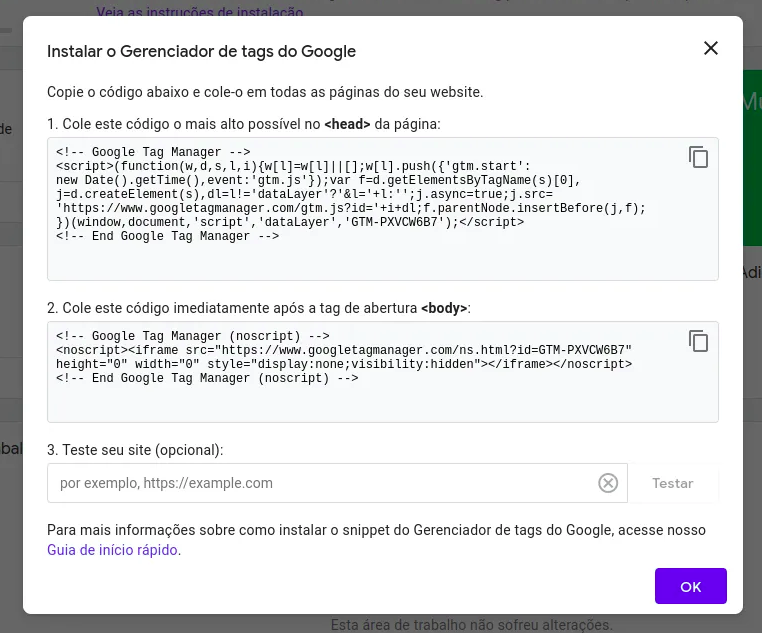Clear the test site URL field
Image resolution: width=762 pixels, height=633 pixels.
tap(608, 483)
